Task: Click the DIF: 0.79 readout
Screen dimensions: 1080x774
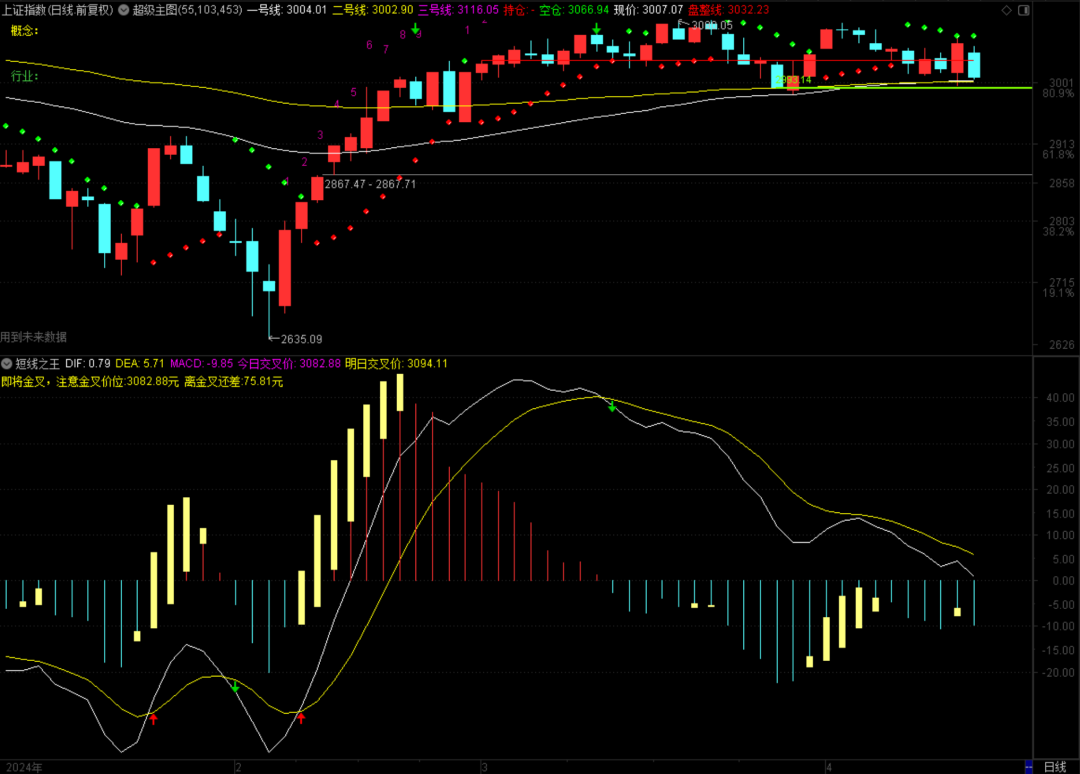Action: [x=87, y=364]
